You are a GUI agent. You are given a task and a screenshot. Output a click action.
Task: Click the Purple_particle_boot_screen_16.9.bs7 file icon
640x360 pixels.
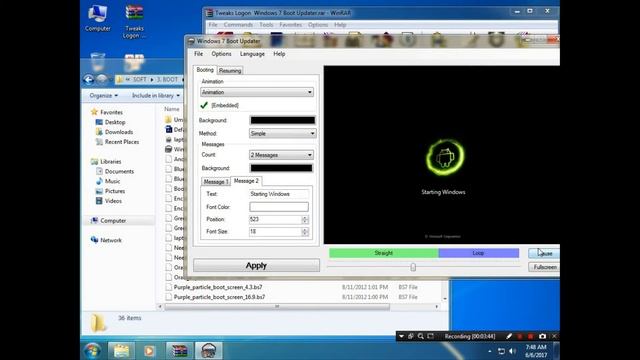169,297
